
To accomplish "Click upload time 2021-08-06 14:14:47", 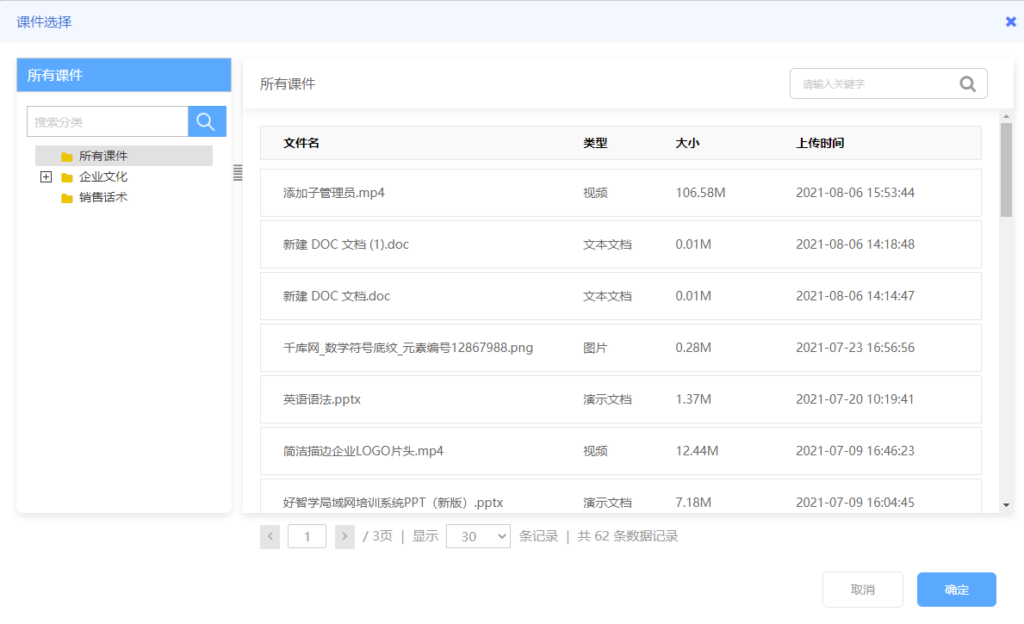I will (855, 296).
